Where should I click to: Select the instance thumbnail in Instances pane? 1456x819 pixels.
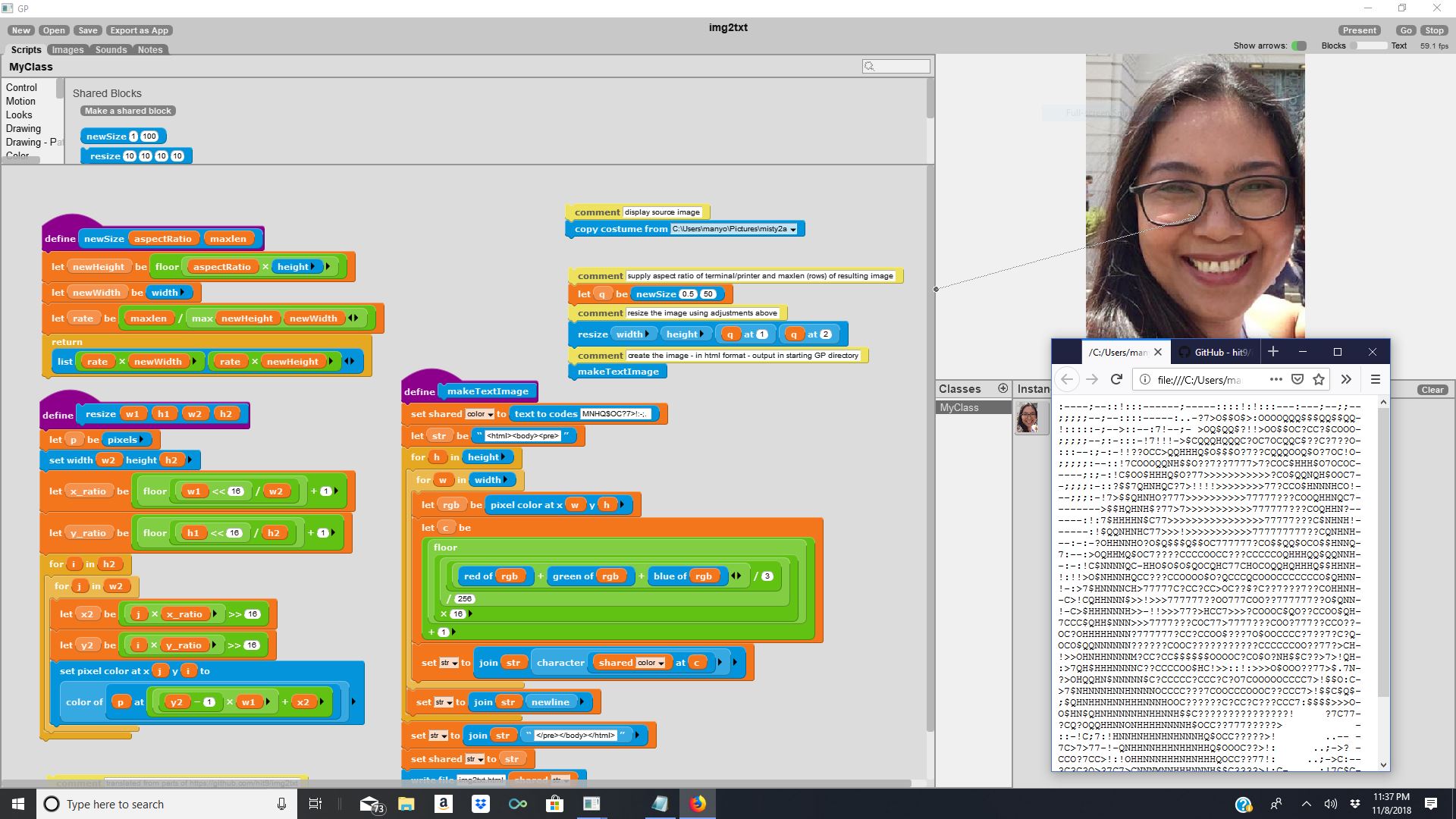[x=1031, y=418]
